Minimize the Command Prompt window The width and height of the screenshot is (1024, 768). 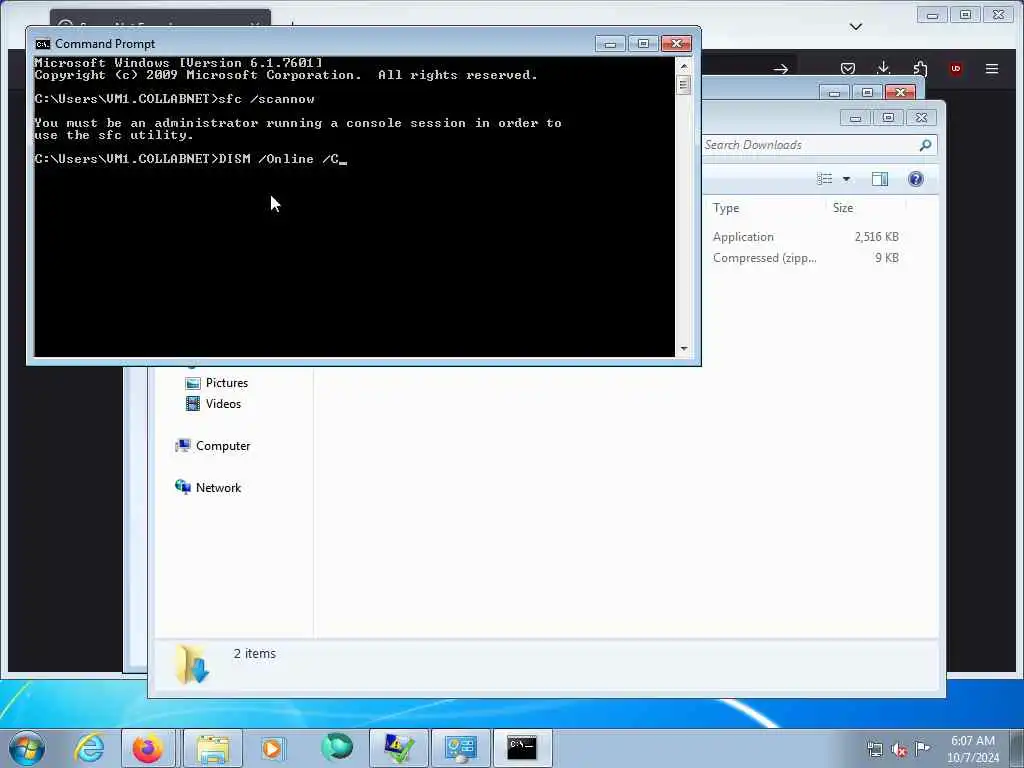tap(610, 44)
